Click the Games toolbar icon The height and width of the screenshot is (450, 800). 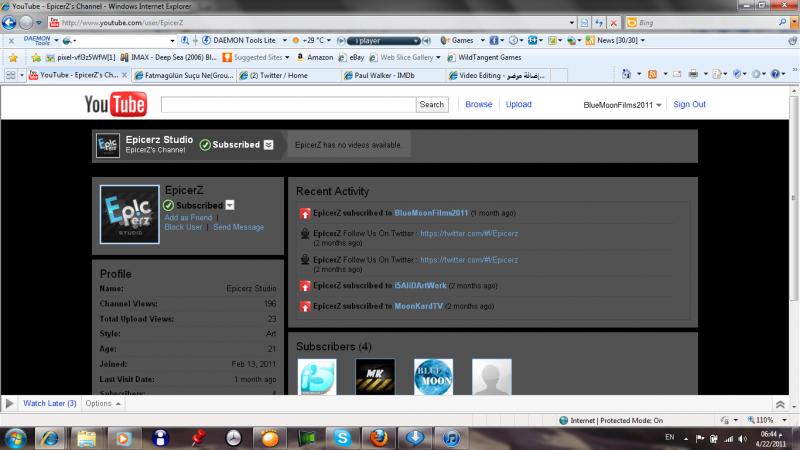[444, 40]
